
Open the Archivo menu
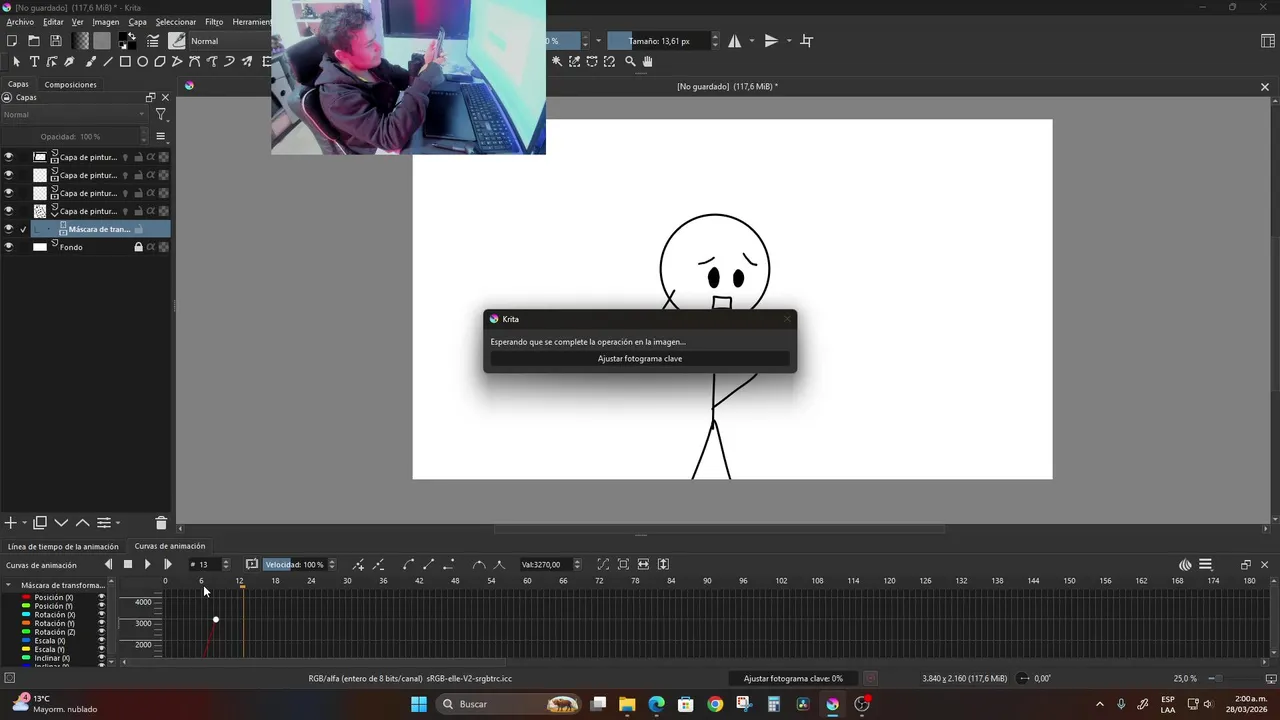click(x=20, y=22)
